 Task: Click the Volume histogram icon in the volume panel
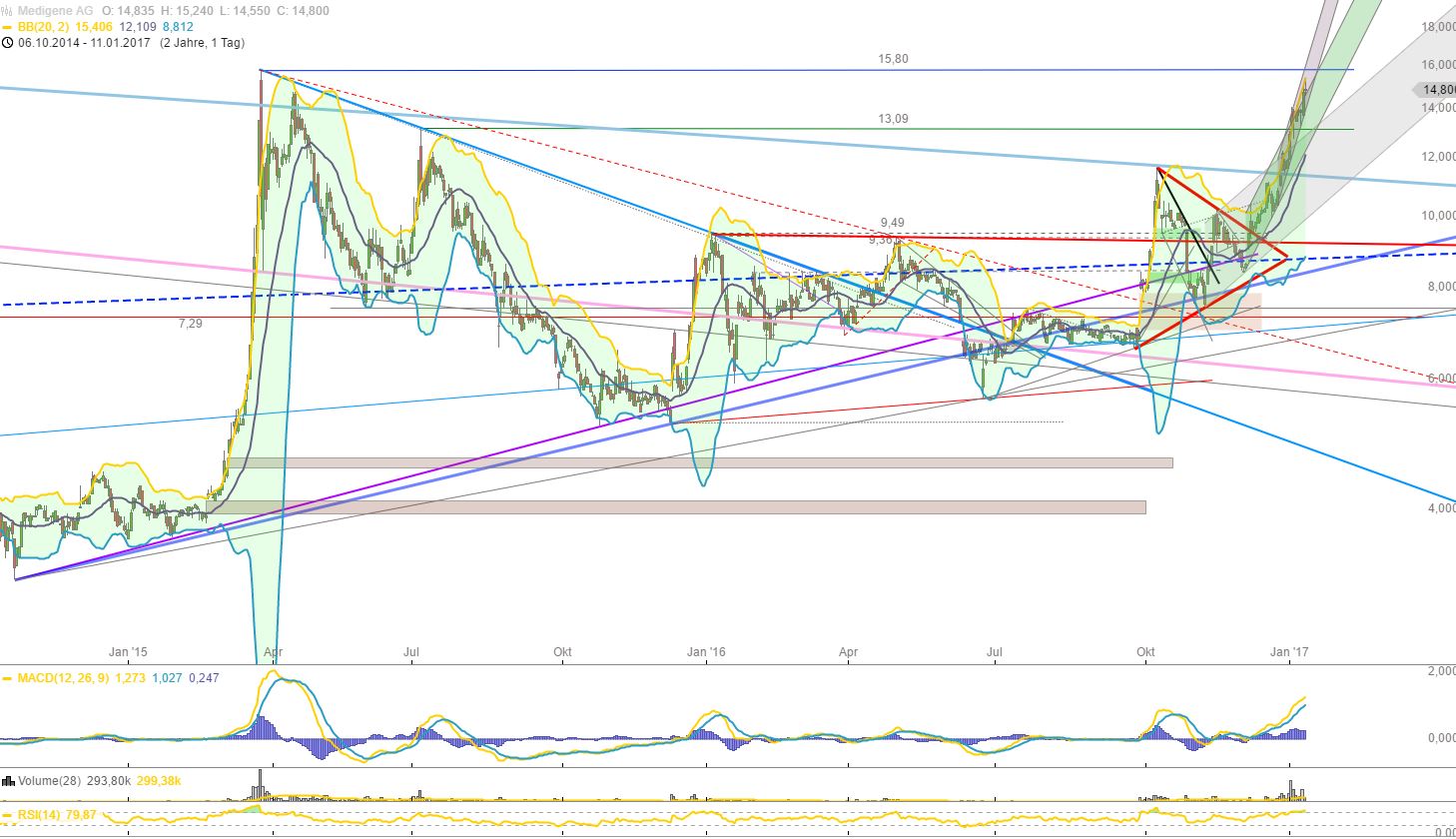click(x=7, y=780)
